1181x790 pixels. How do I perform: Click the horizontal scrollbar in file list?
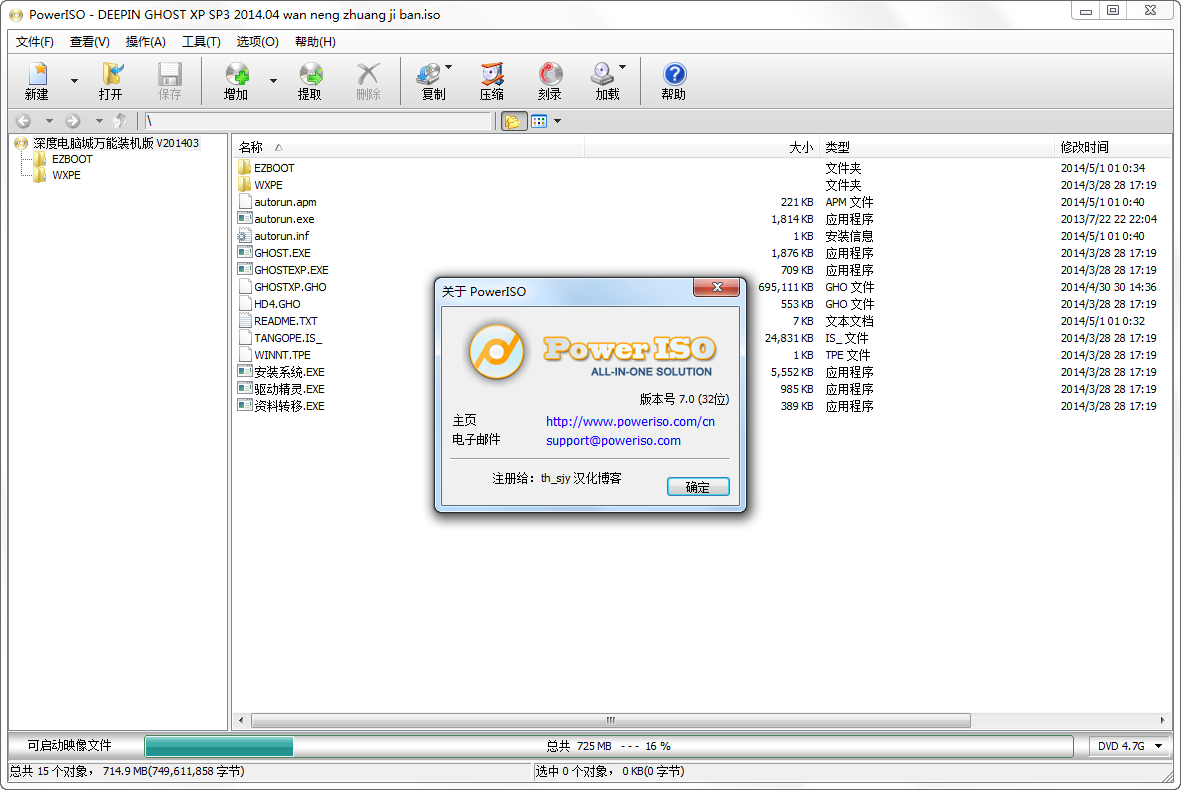610,720
